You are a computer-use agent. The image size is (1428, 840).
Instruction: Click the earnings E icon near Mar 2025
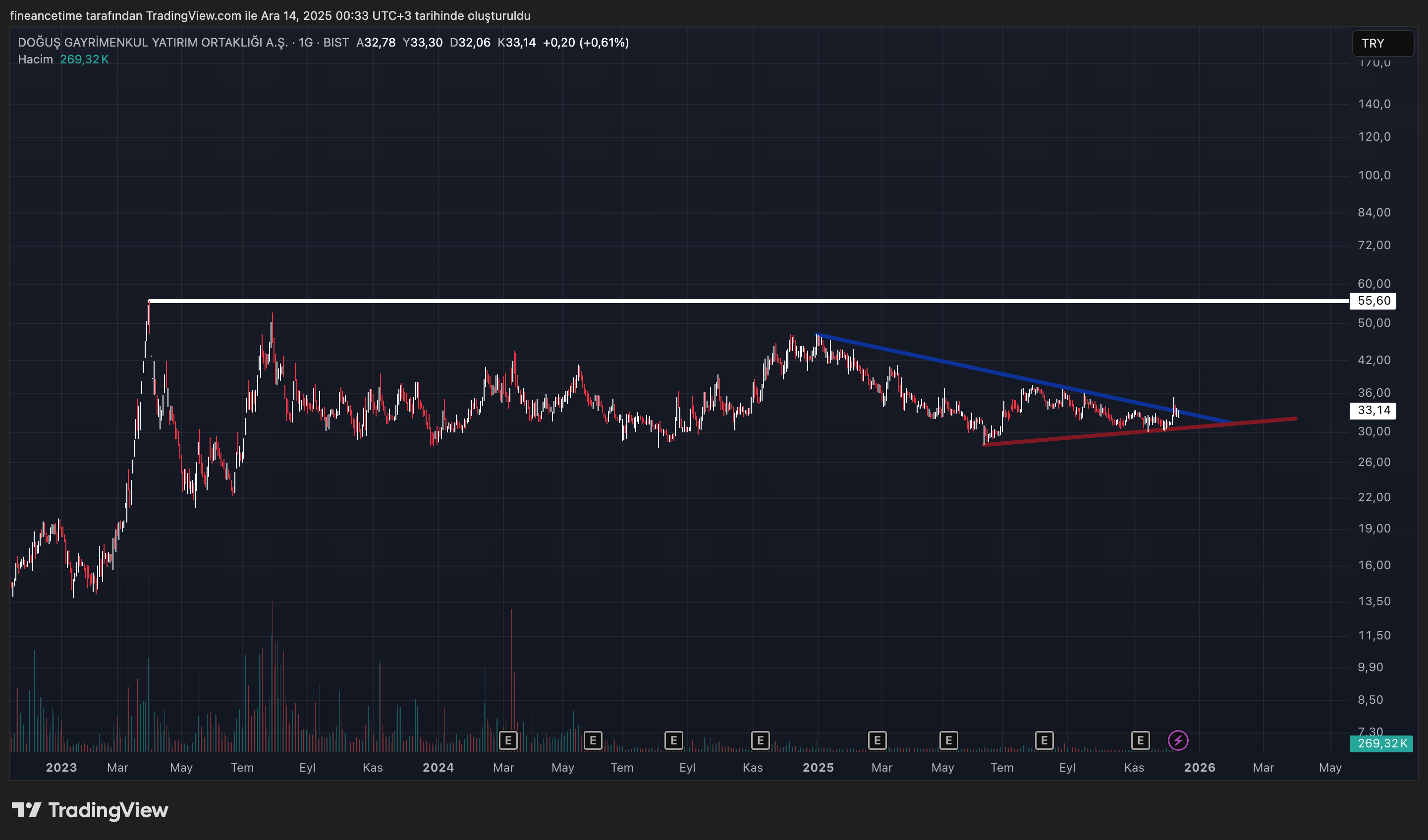coord(877,740)
